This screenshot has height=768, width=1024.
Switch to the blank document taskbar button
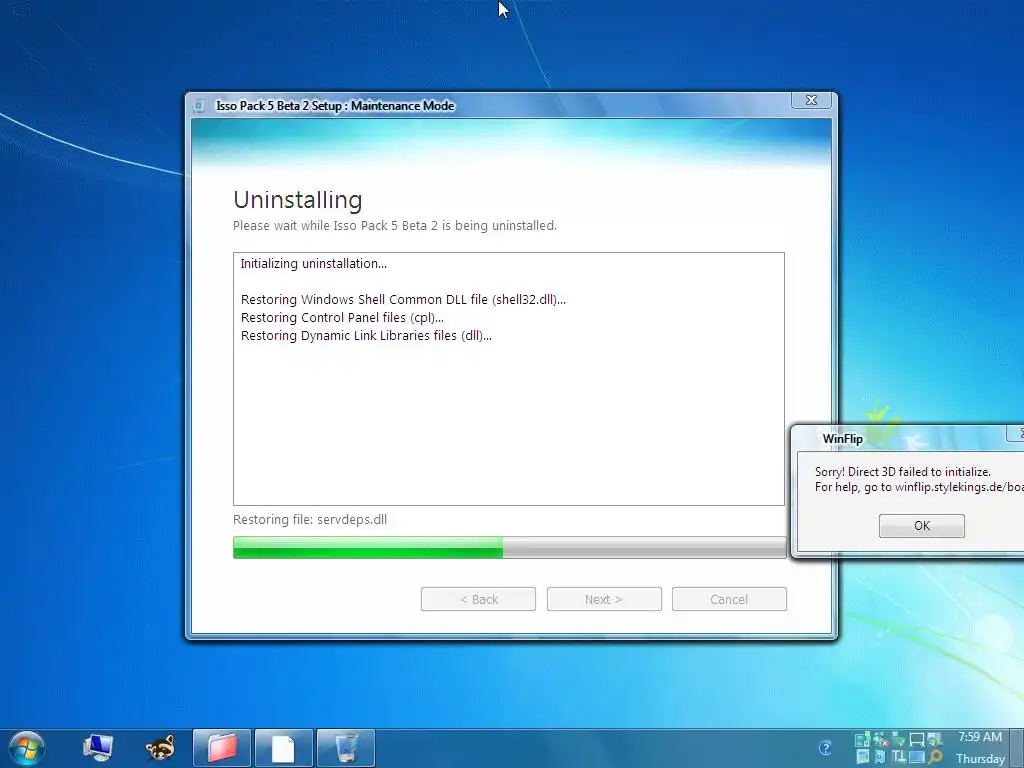point(283,748)
